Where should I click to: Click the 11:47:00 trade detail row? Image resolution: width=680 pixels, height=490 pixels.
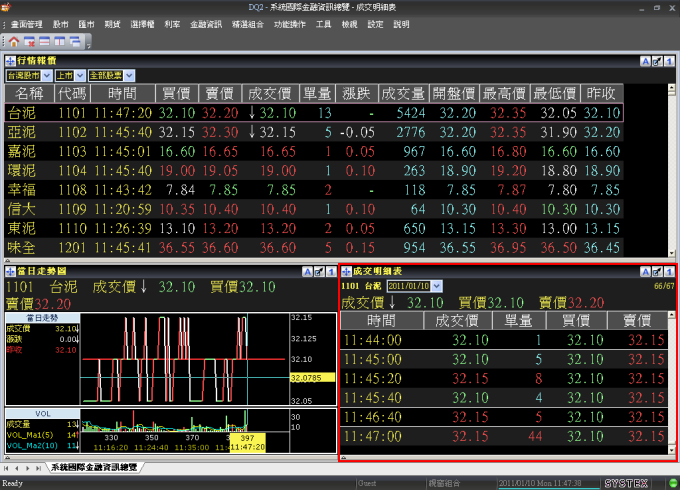504,436
